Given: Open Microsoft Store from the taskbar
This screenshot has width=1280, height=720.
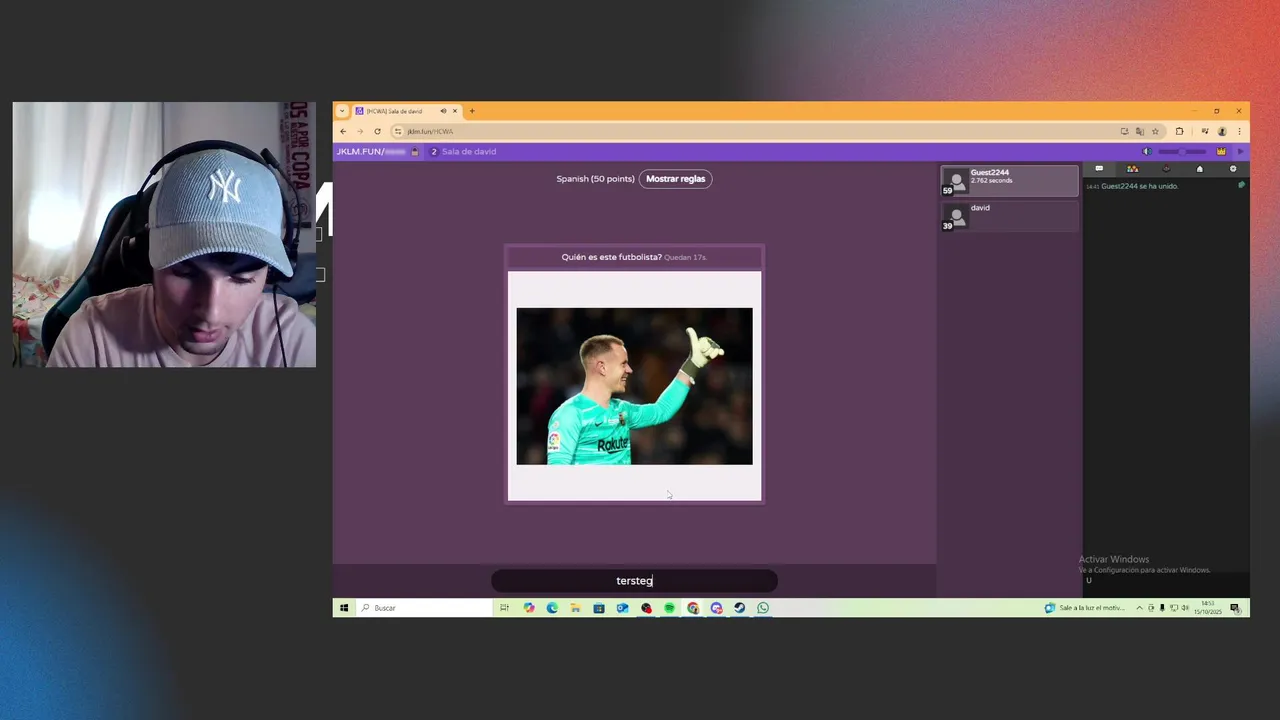Looking at the screenshot, I should click(x=599, y=608).
